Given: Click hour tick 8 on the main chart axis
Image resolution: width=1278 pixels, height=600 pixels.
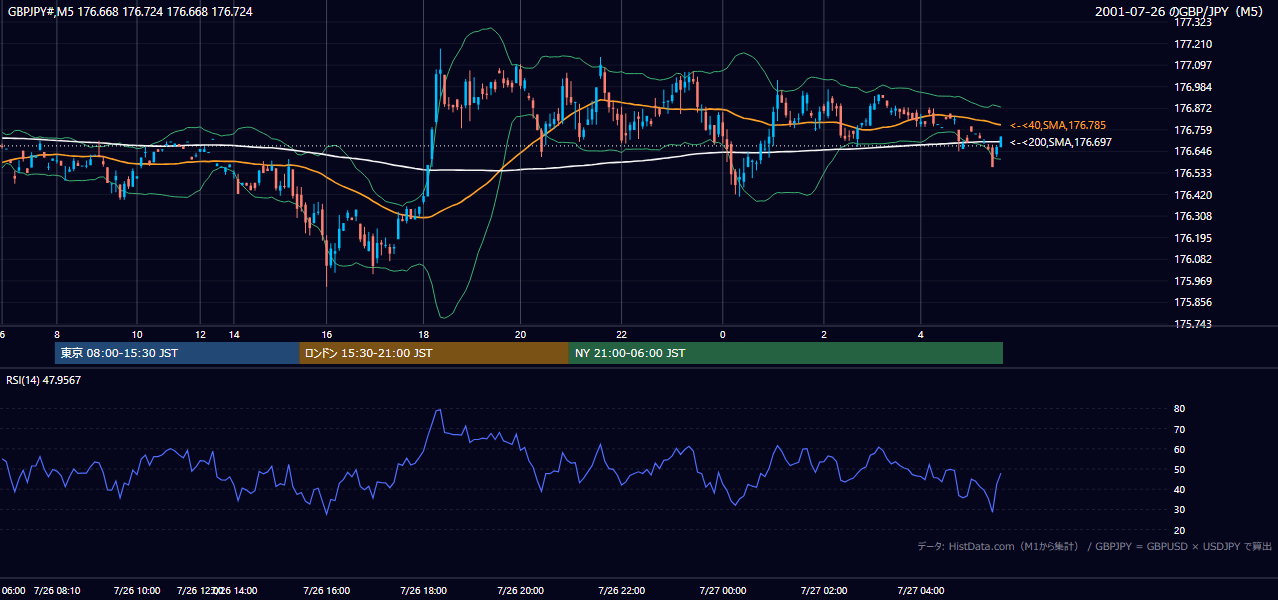Looking at the screenshot, I should (57, 334).
